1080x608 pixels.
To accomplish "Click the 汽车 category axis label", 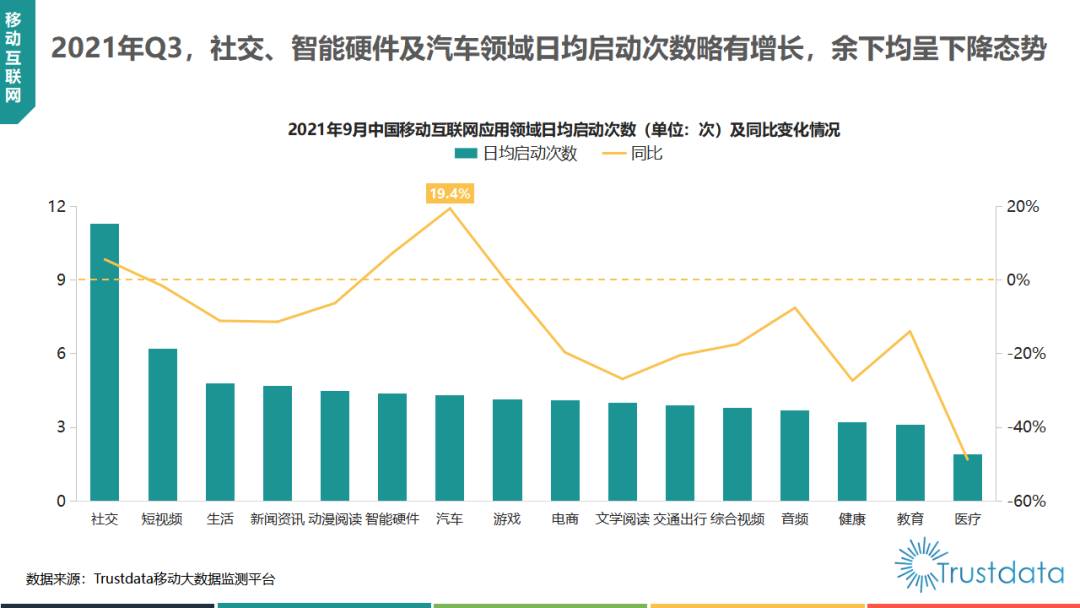I will (x=449, y=519).
